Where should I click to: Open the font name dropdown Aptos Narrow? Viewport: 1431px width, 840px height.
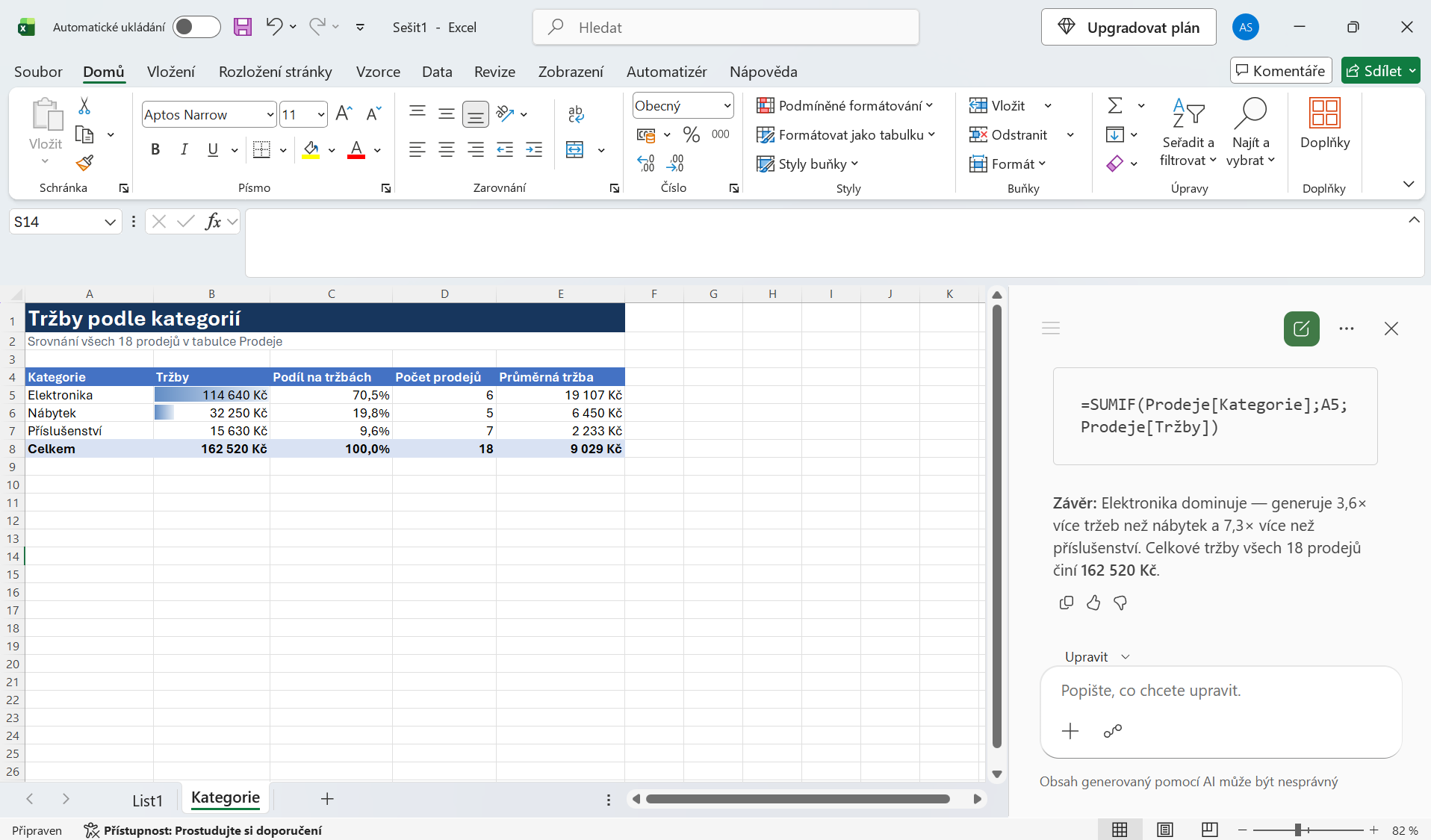(270, 115)
